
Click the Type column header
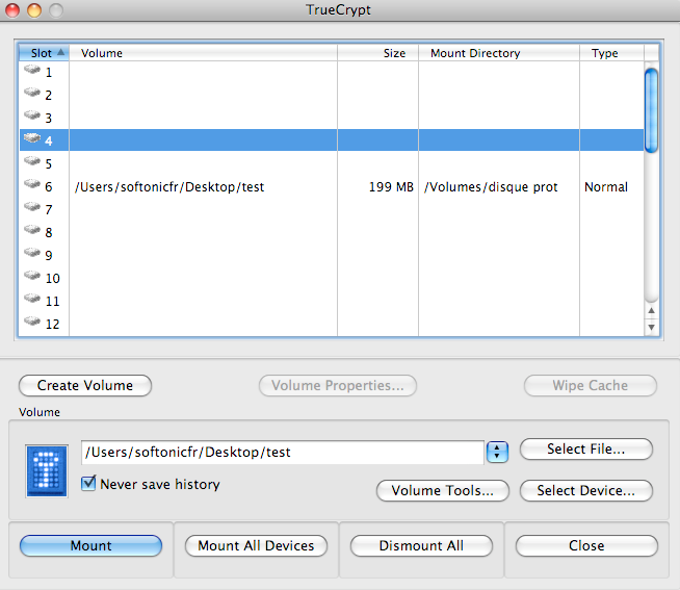[x=612, y=53]
